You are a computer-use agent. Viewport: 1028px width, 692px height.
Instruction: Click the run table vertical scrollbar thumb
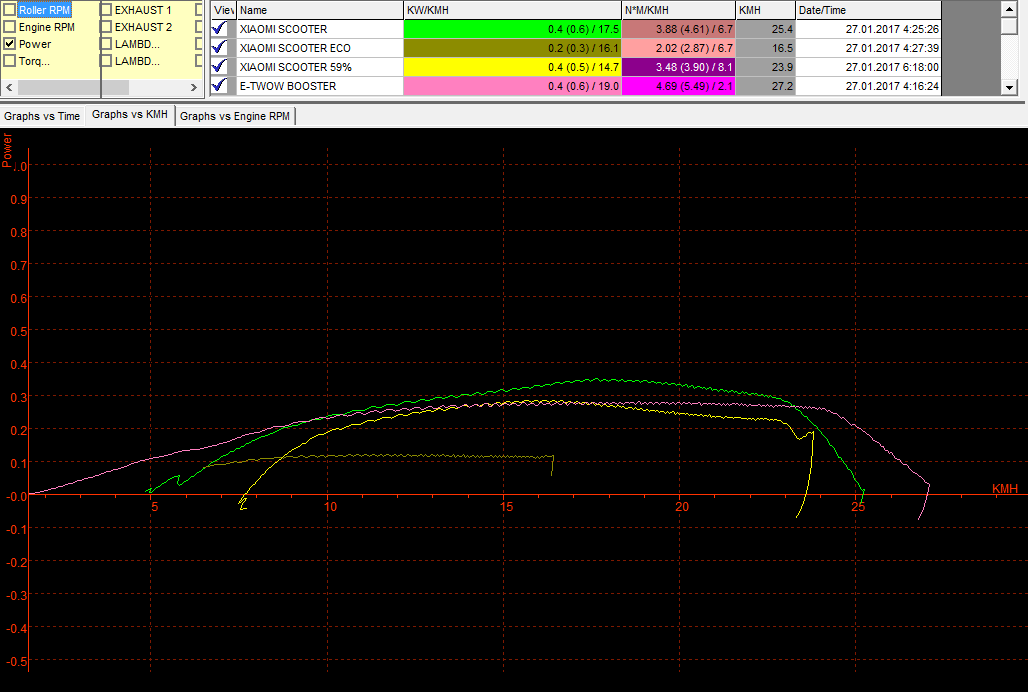coord(1009,26)
